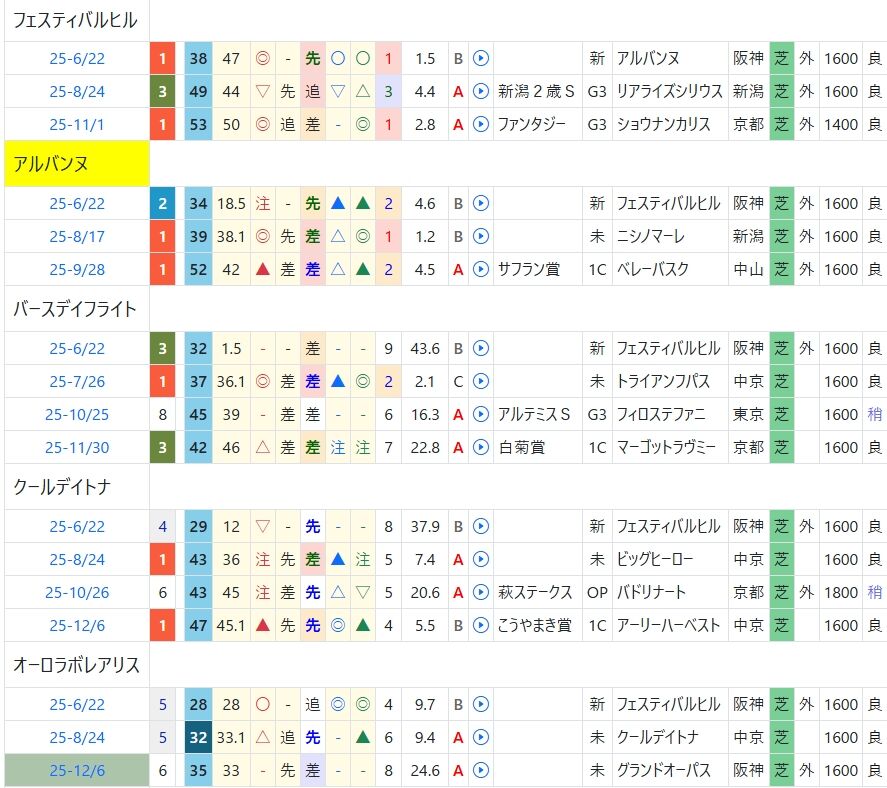Open フェスティバルヒル 25-8/24 race date link
This screenshot has height=788, width=887.
77,91
